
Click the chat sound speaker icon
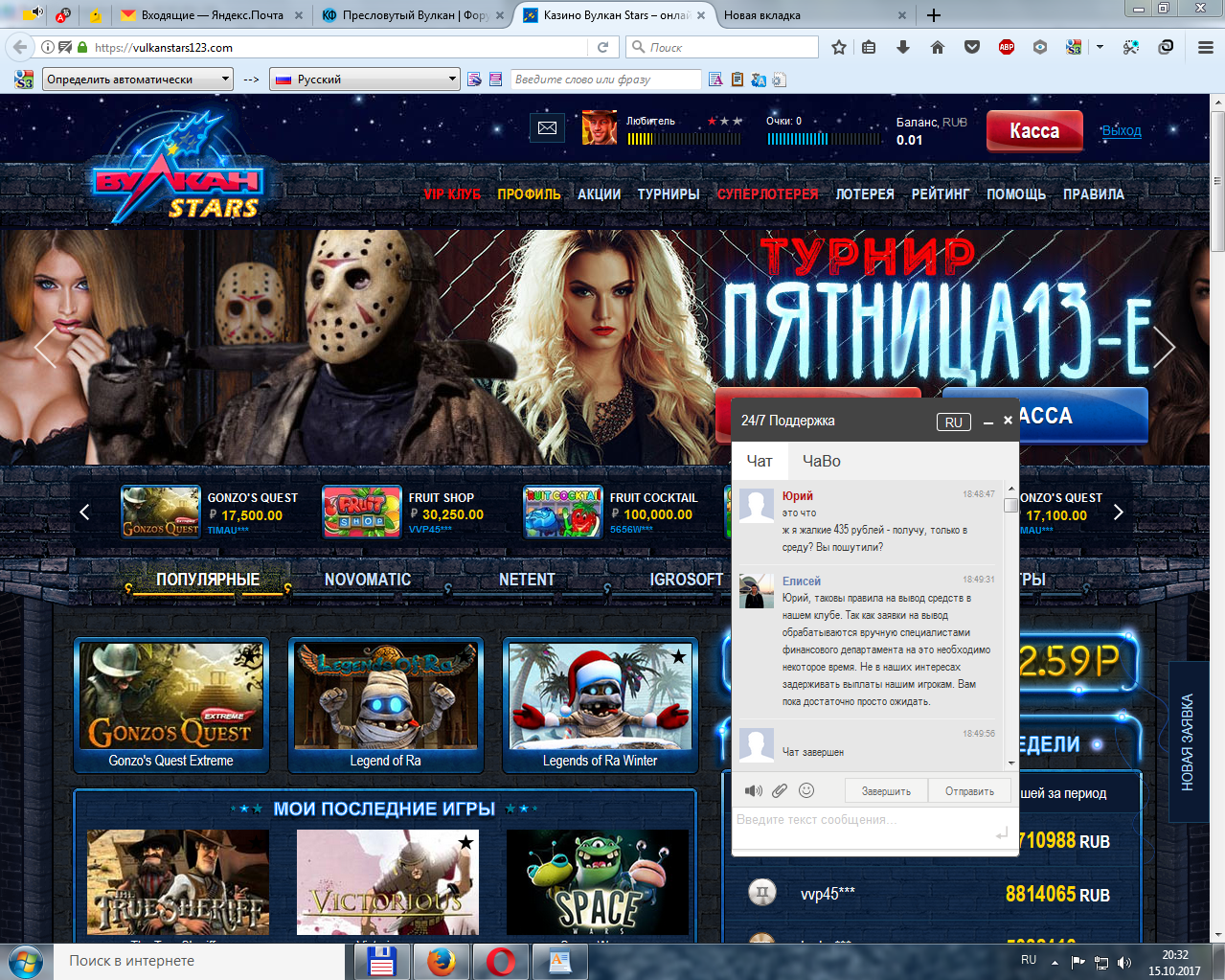(754, 791)
